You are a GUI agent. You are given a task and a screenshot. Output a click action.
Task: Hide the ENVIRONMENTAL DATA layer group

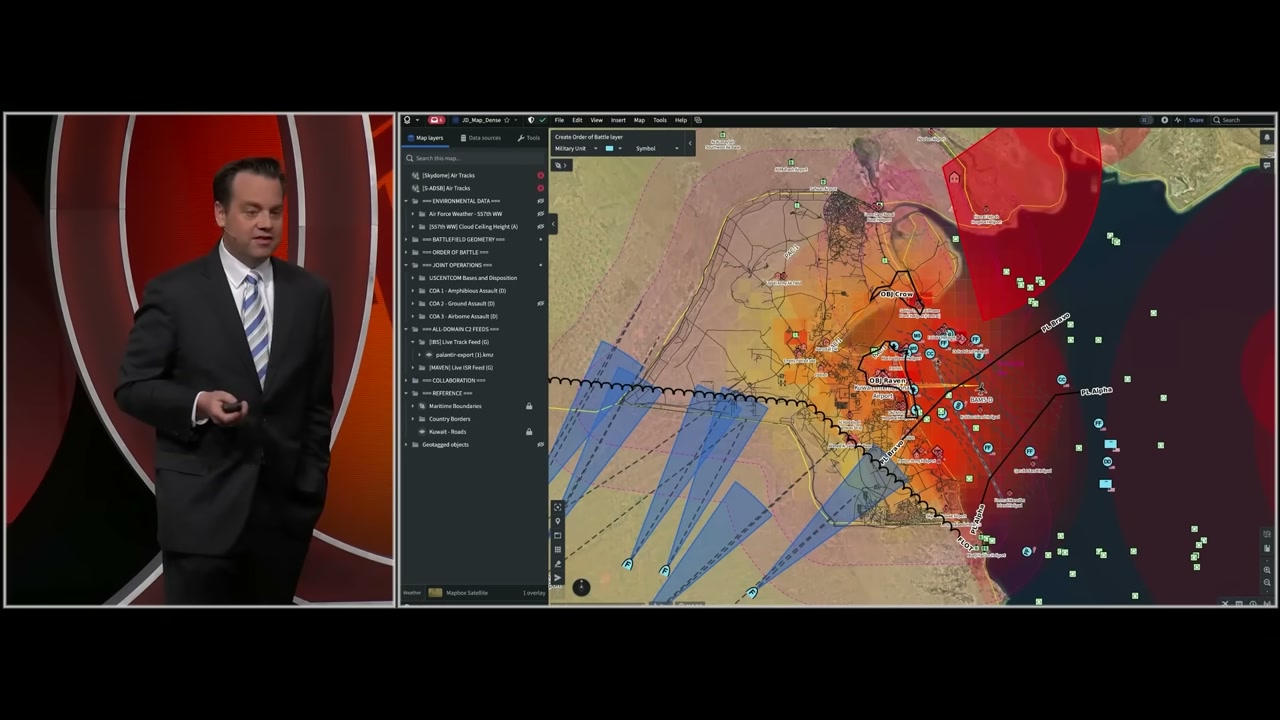540,200
